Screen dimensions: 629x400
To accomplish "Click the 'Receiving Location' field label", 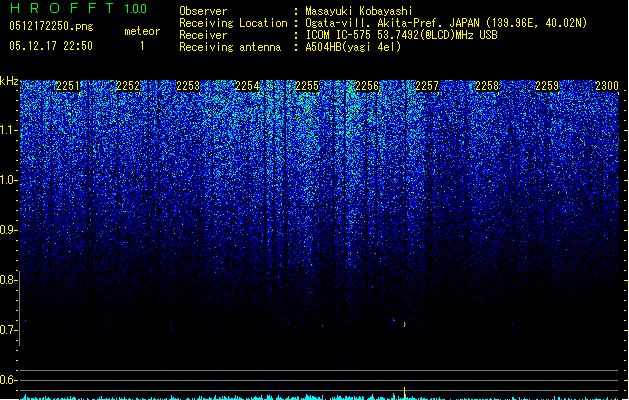I will click(233, 23).
